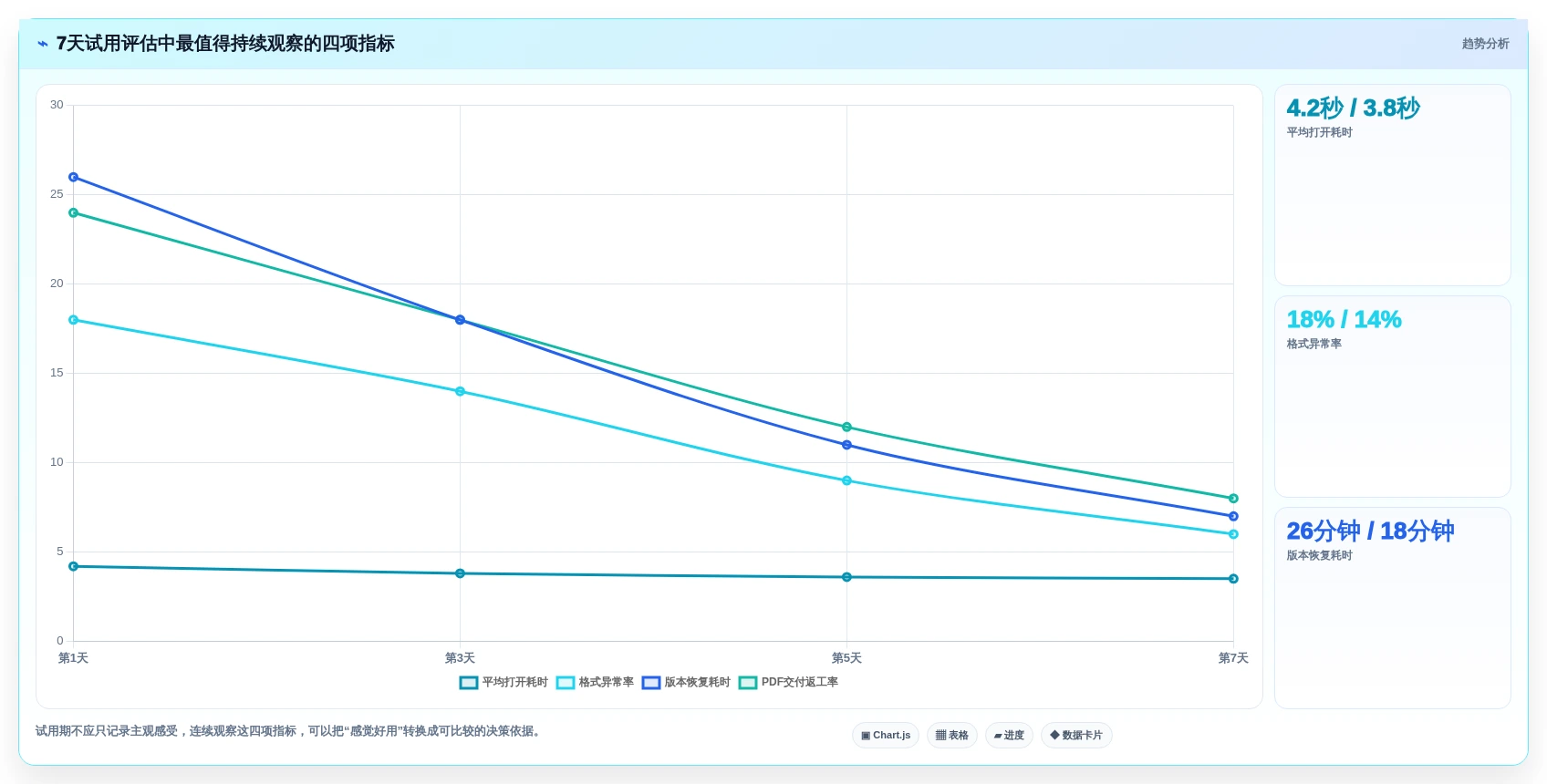Select the 26分钟 / 18分钟 metric card
Viewport: 1547px width, 784px height.
point(1392,608)
